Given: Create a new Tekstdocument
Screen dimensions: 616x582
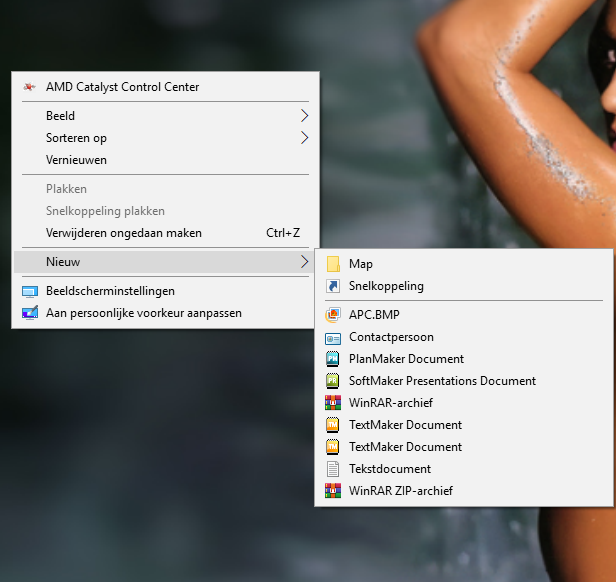Looking at the screenshot, I should coord(390,469).
